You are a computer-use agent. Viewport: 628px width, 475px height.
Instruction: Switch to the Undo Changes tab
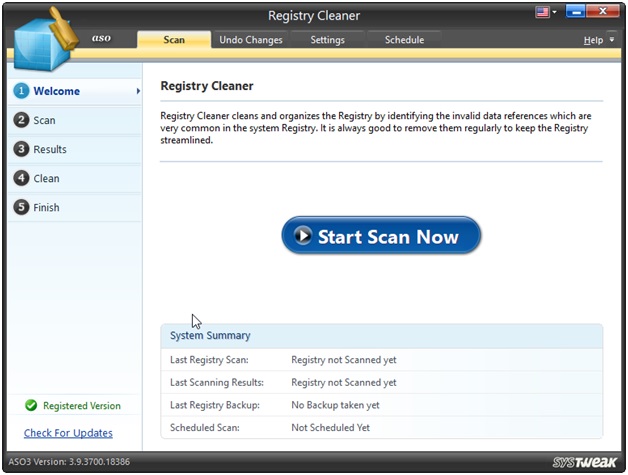(251, 40)
